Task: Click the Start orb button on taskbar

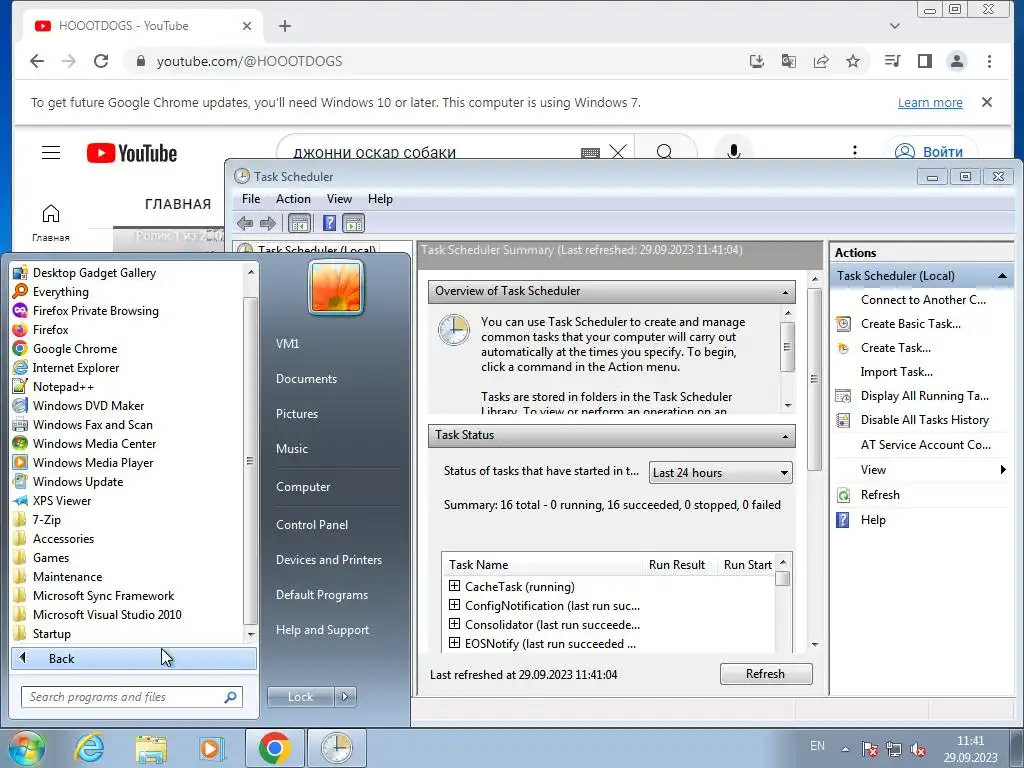Action: [x=25, y=748]
